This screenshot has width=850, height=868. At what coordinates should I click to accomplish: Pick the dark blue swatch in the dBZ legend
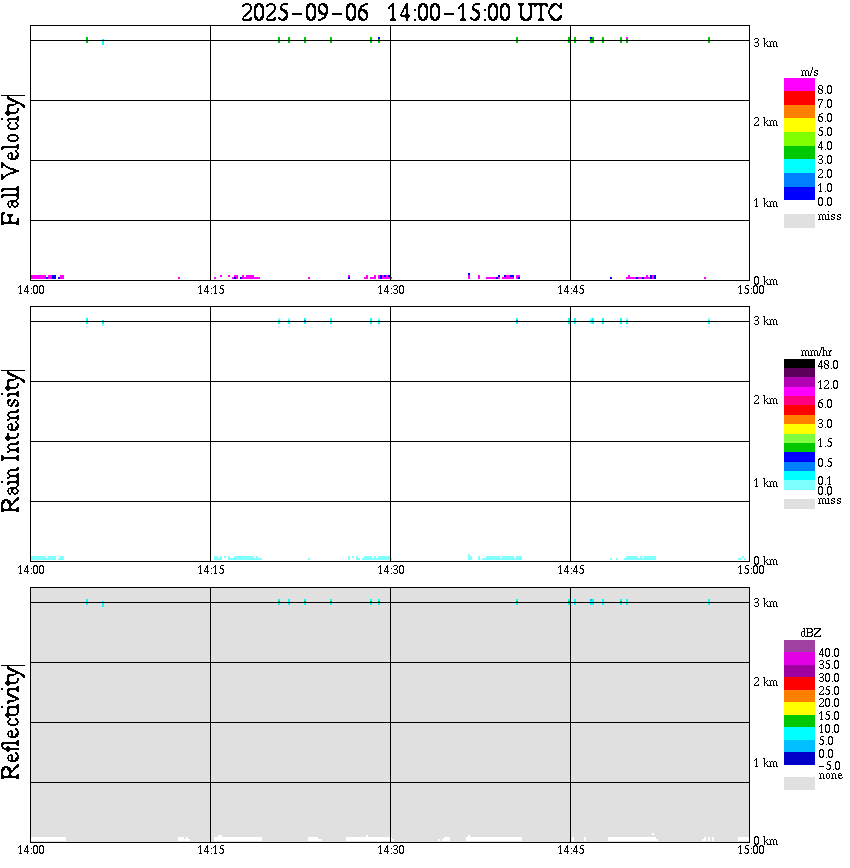pyautogui.click(x=799, y=758)
